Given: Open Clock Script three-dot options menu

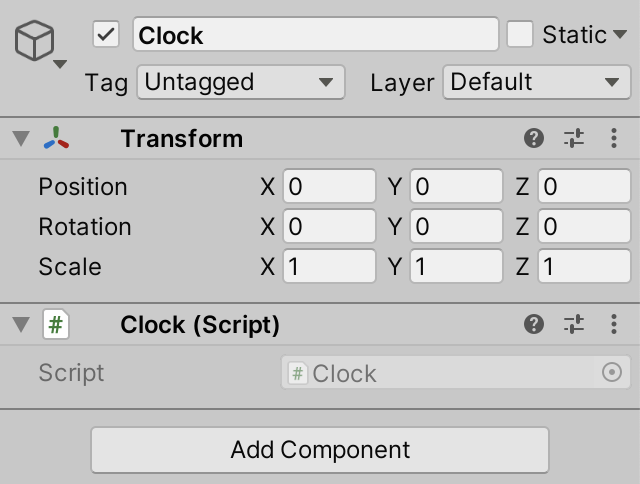Looking at the screenshot, I should (x=613, y=324).
